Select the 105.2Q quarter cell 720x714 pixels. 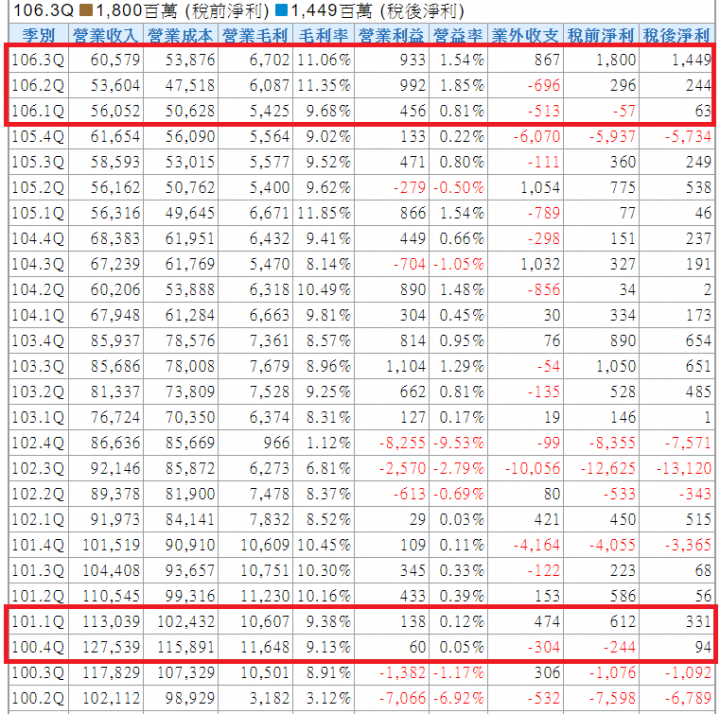click(x=39, y=187)
